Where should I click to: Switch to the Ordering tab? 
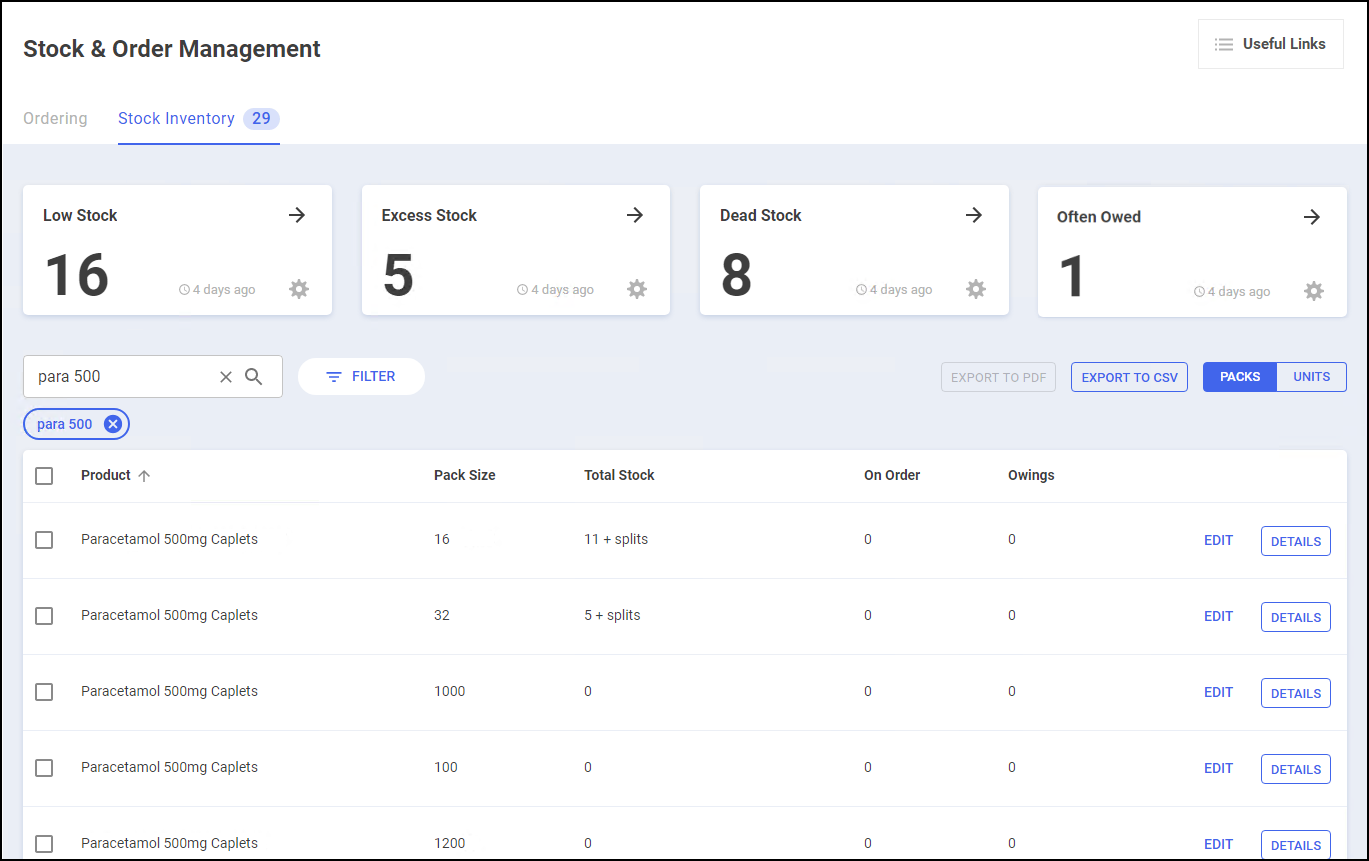[x=55, y=119]
